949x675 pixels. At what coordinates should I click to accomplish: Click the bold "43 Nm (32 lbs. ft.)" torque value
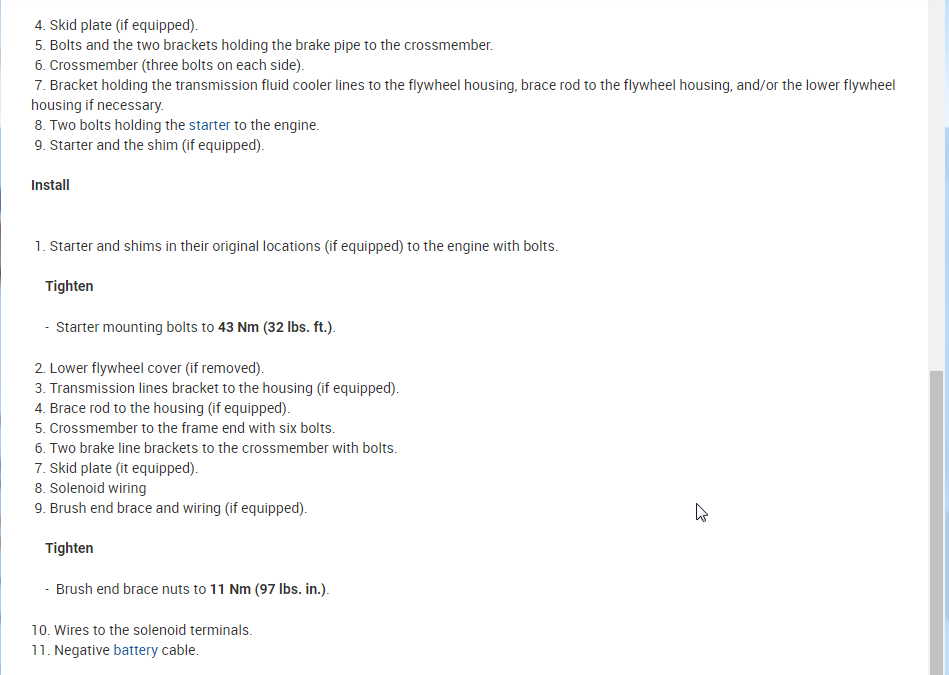click(275, 327)
